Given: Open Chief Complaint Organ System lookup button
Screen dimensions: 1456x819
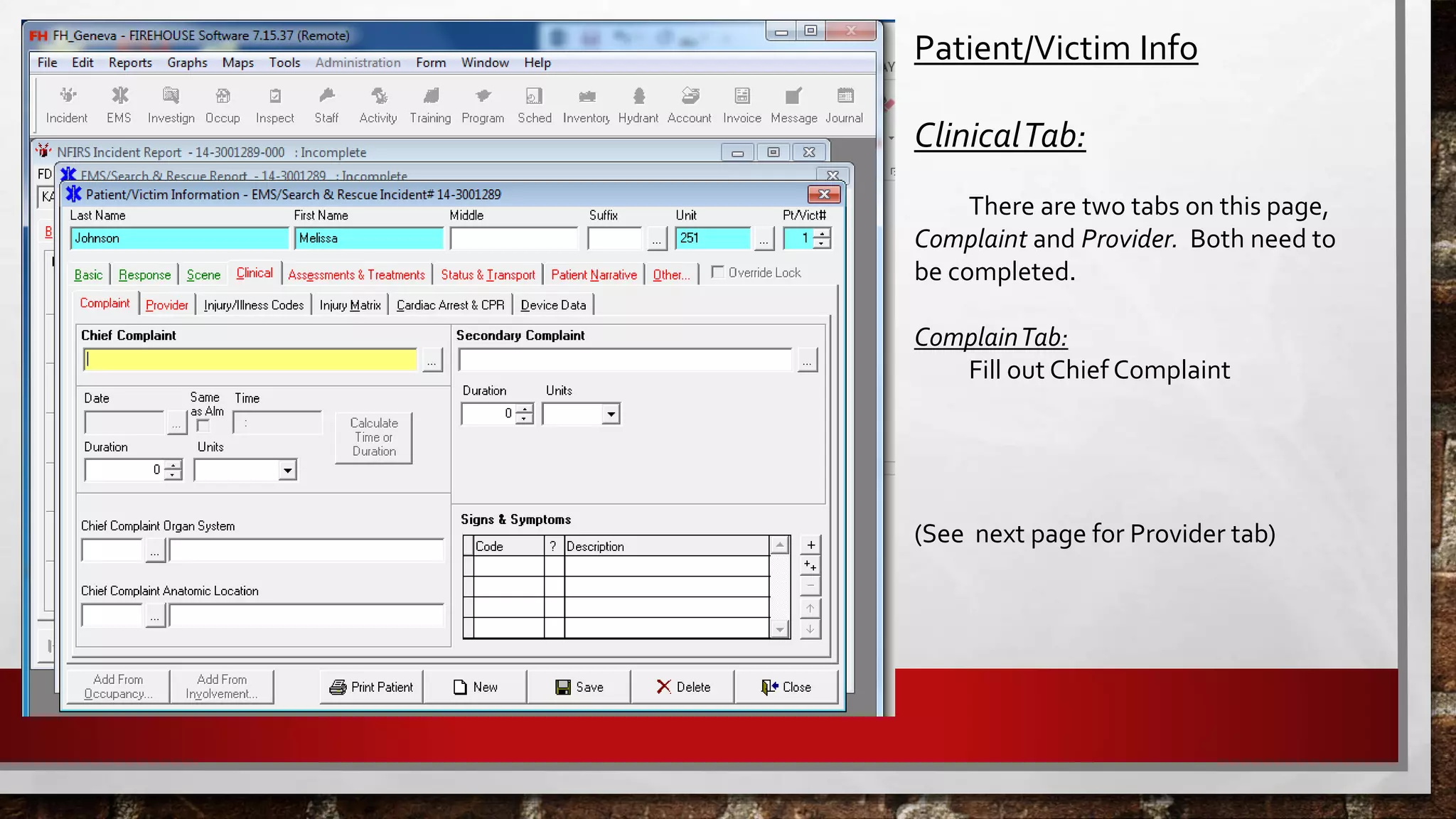Looking at the screenshot, I should (x=155, y=551).
